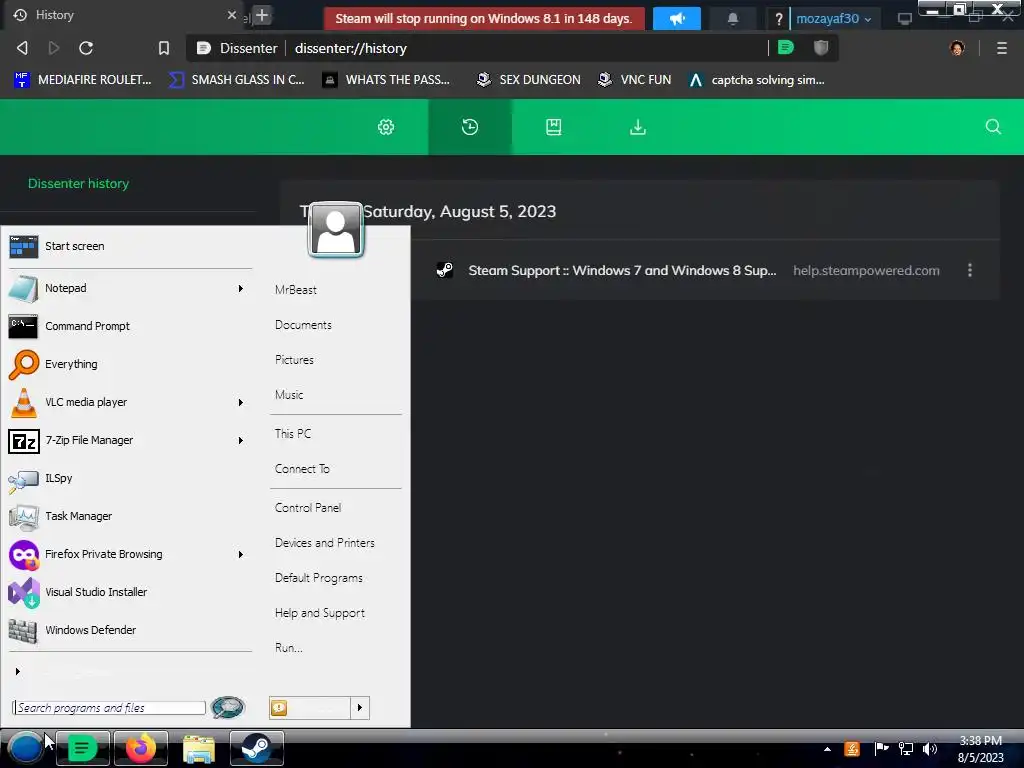Expand Firefox Private Browsing jump list arrow
Image resolution: width=1024 pixels, height=768 pixels.
tap(240, 554)
